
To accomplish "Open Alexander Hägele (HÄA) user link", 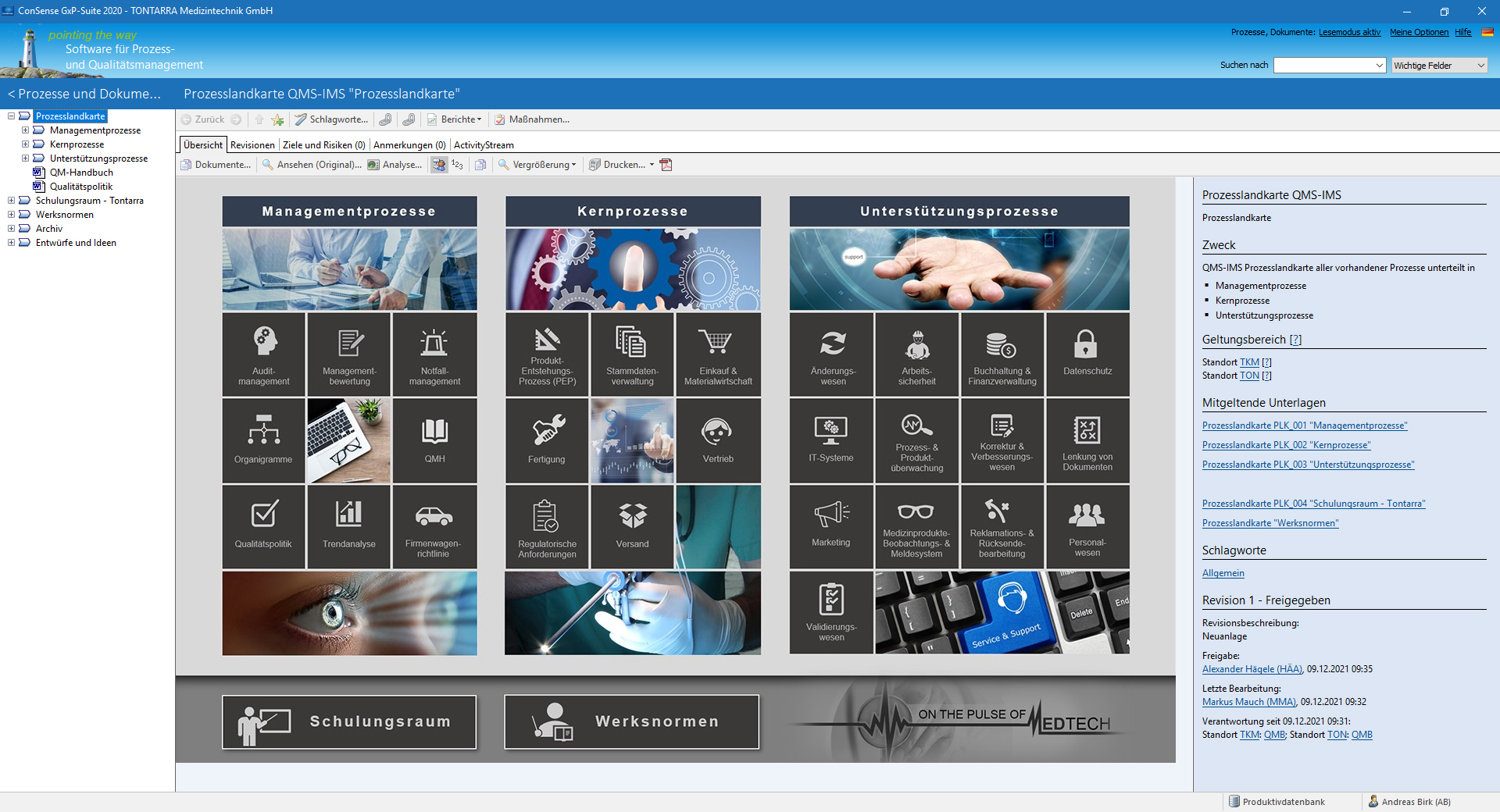I will pyautogui.click(x=1252, y=669).
